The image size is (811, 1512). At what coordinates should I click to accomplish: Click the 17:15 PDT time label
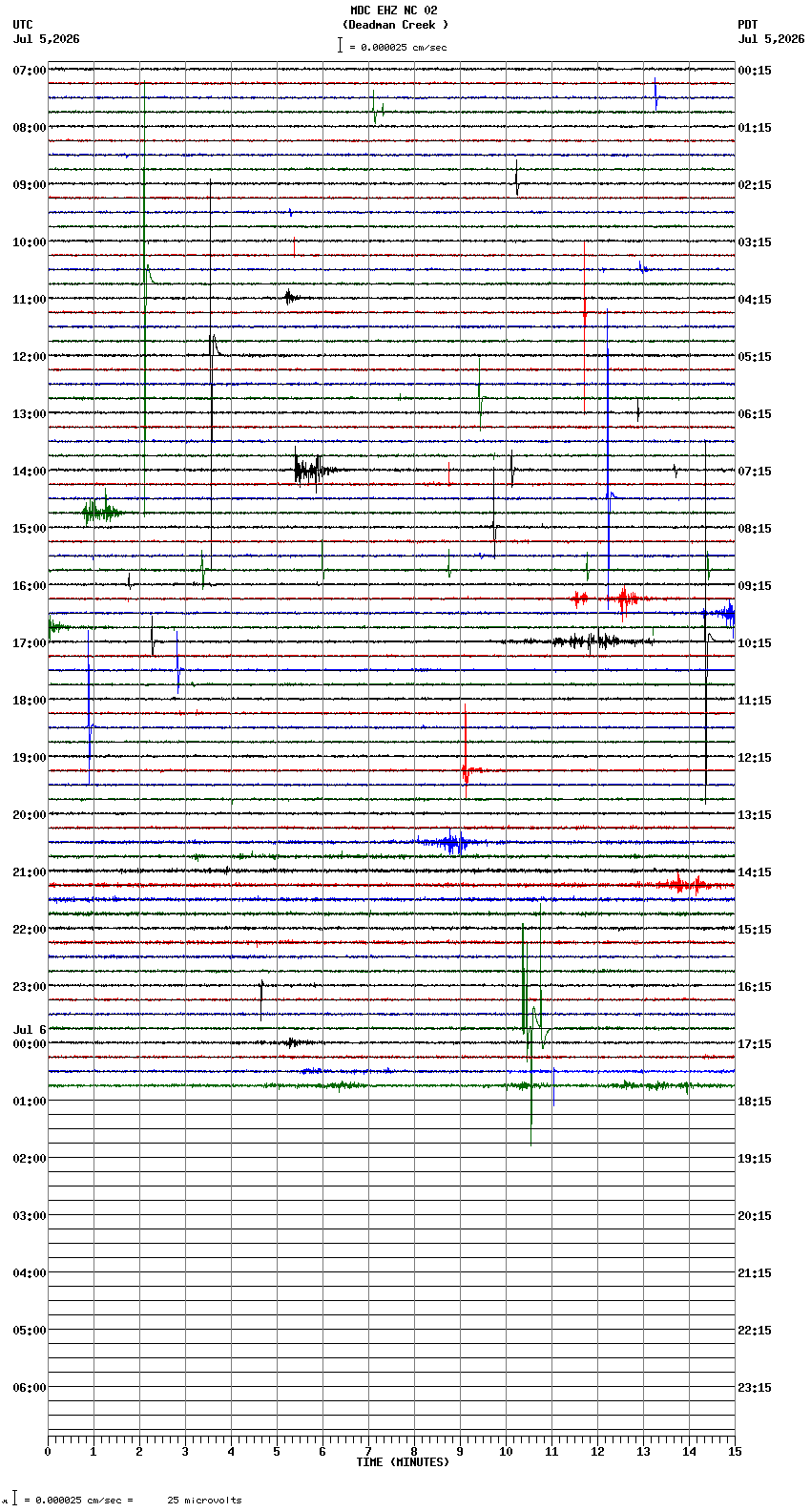[x=755, y=1044]
